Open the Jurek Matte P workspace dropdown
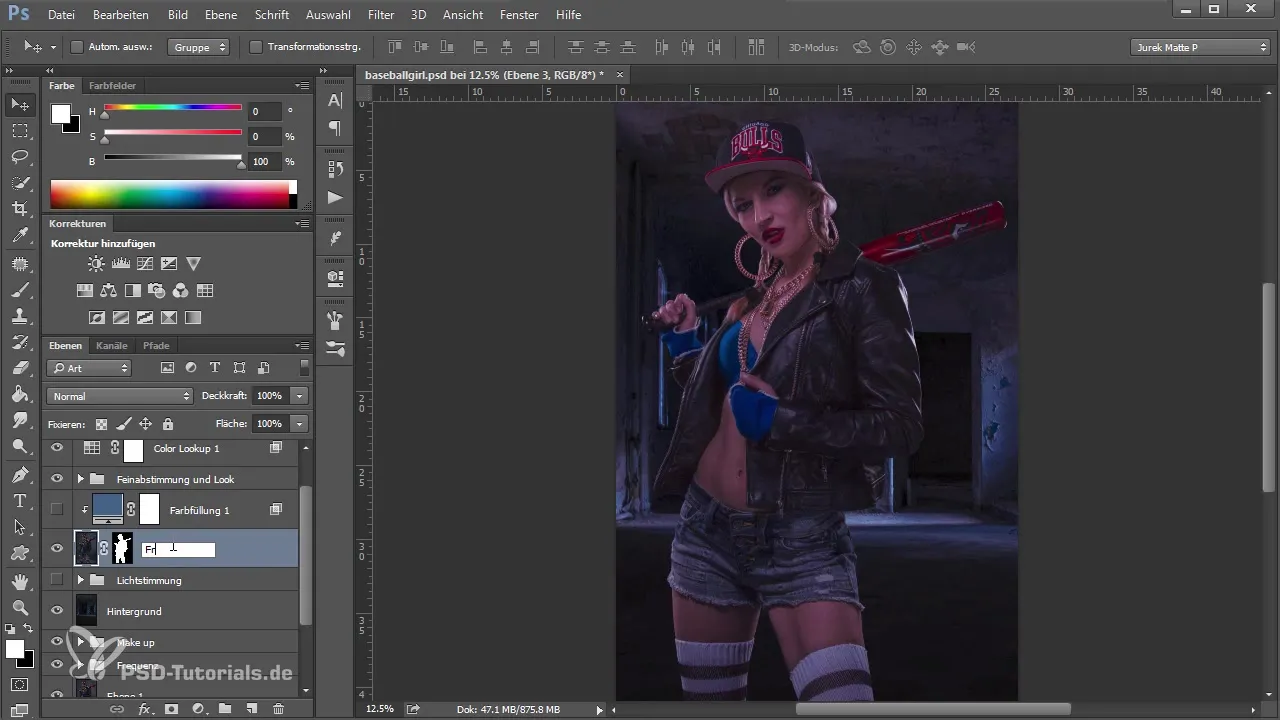Screen dimensions: 1280x720 tap(1200, 47)
